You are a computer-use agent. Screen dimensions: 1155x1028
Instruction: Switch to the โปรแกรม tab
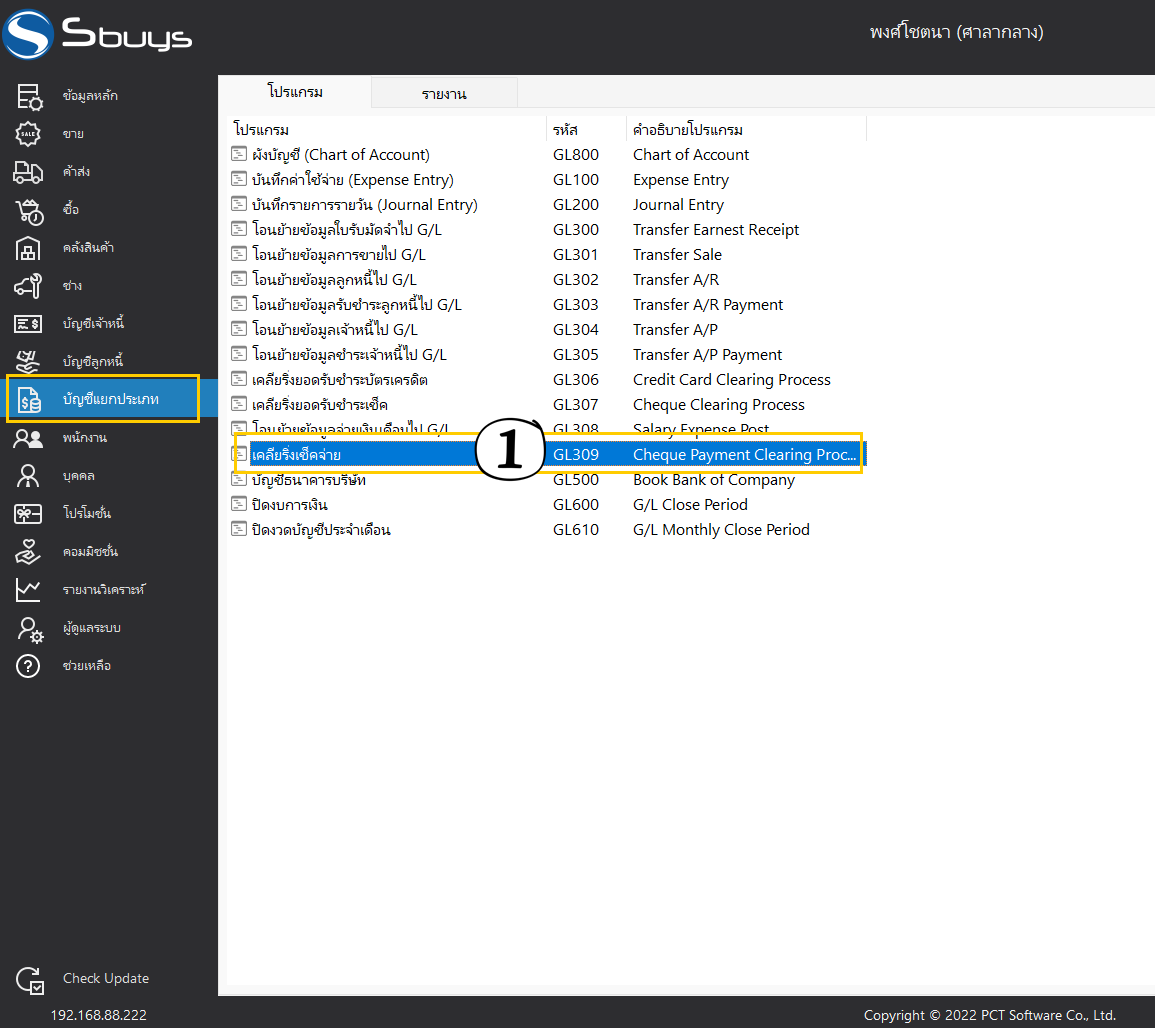[x=295, y=92]
